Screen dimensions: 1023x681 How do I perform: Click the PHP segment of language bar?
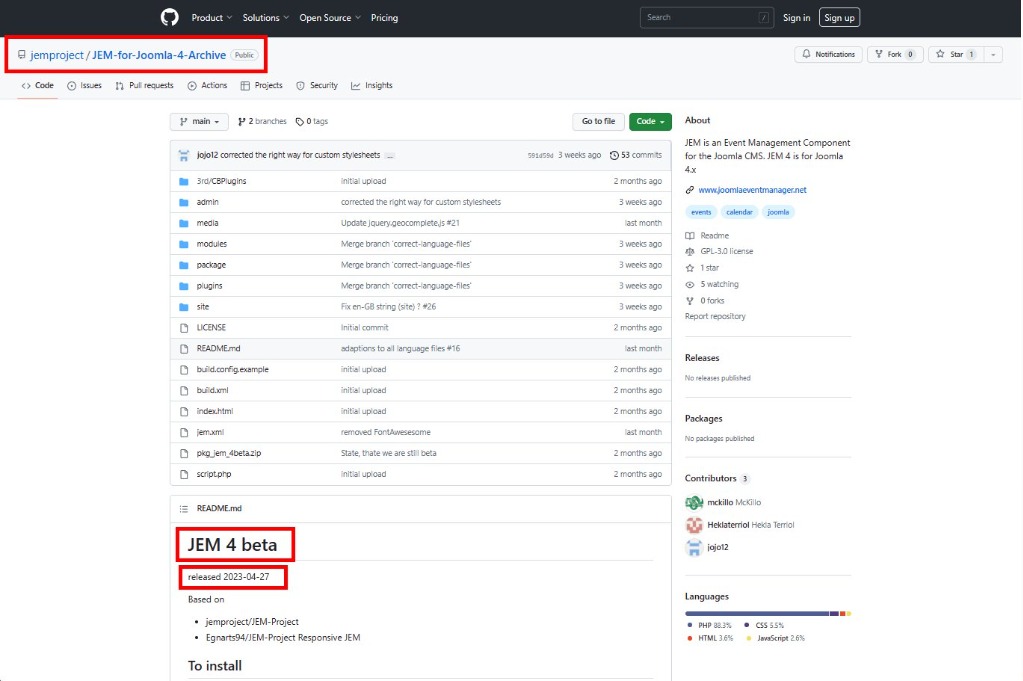(757, 614)
